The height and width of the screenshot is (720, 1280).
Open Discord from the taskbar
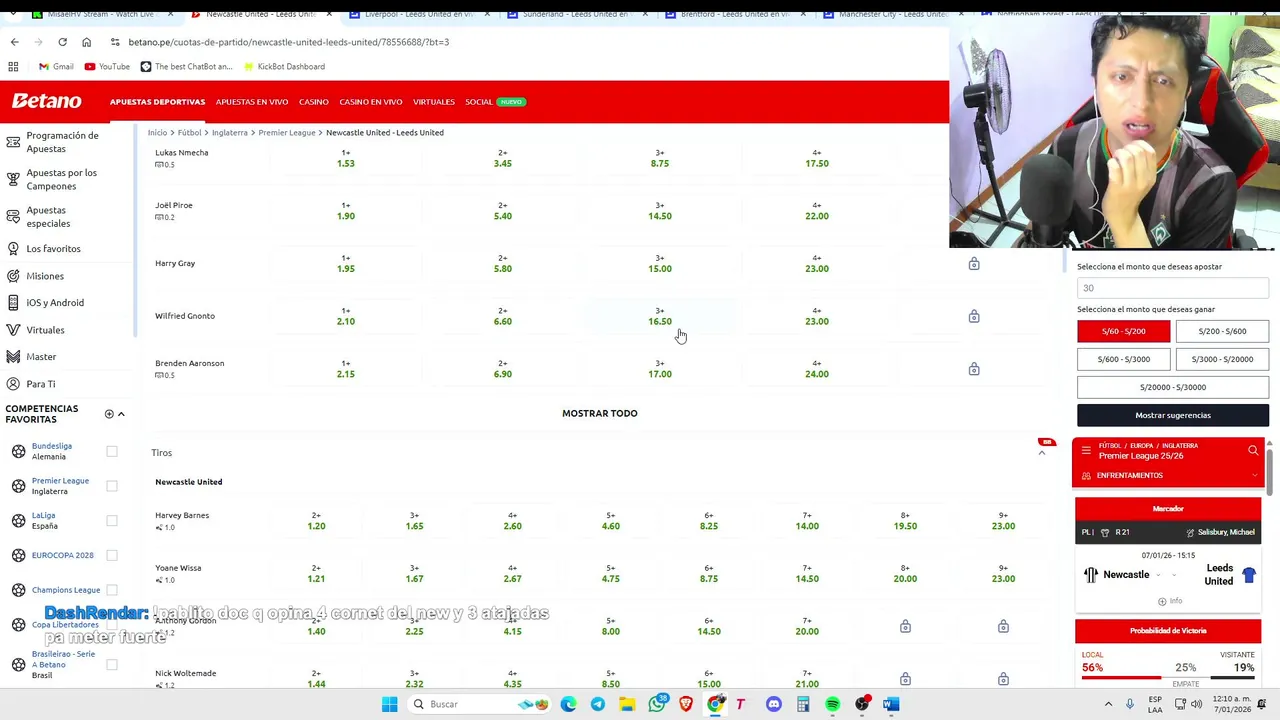coord(774,704)
